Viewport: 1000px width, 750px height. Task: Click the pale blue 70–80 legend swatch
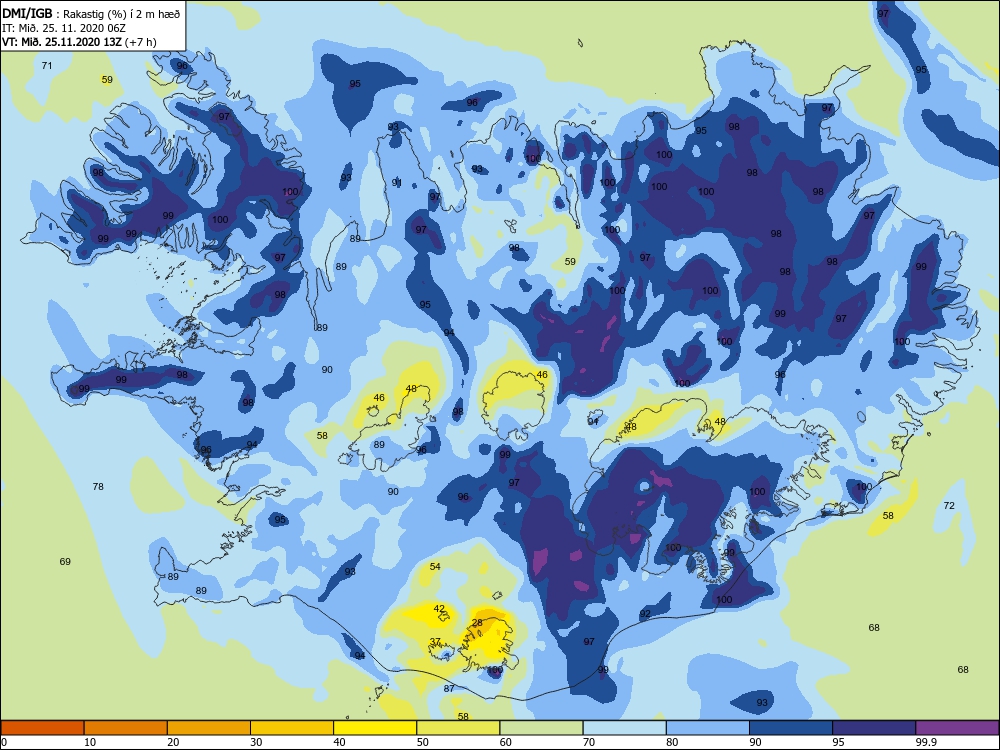(x=624, y=728)
